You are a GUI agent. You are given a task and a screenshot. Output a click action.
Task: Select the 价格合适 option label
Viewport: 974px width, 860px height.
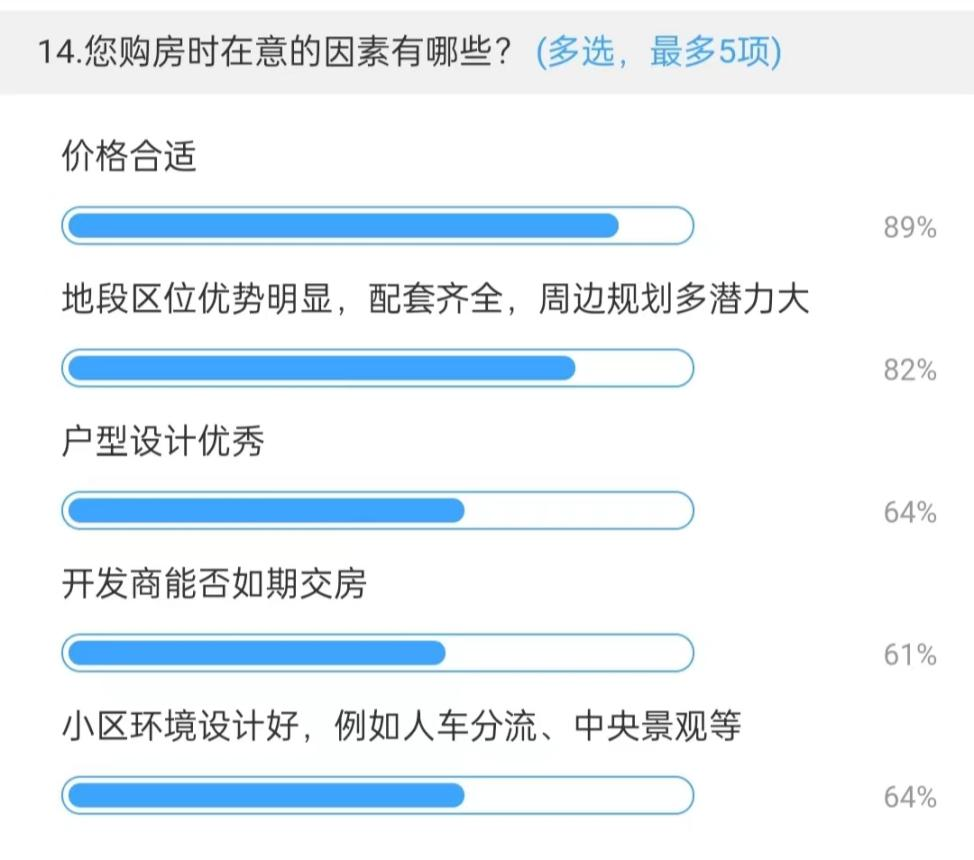129,157
